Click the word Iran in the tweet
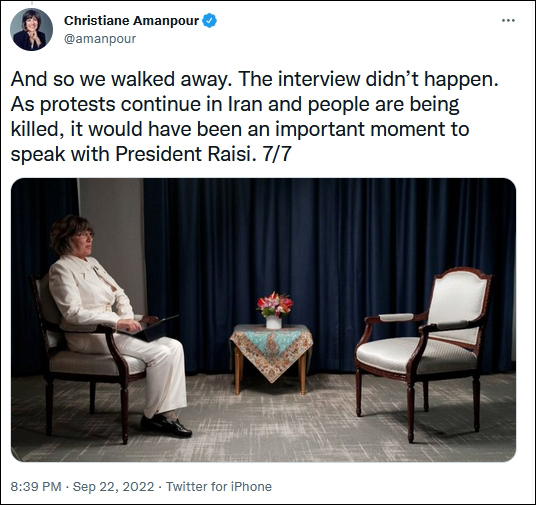 pos(245,104)
